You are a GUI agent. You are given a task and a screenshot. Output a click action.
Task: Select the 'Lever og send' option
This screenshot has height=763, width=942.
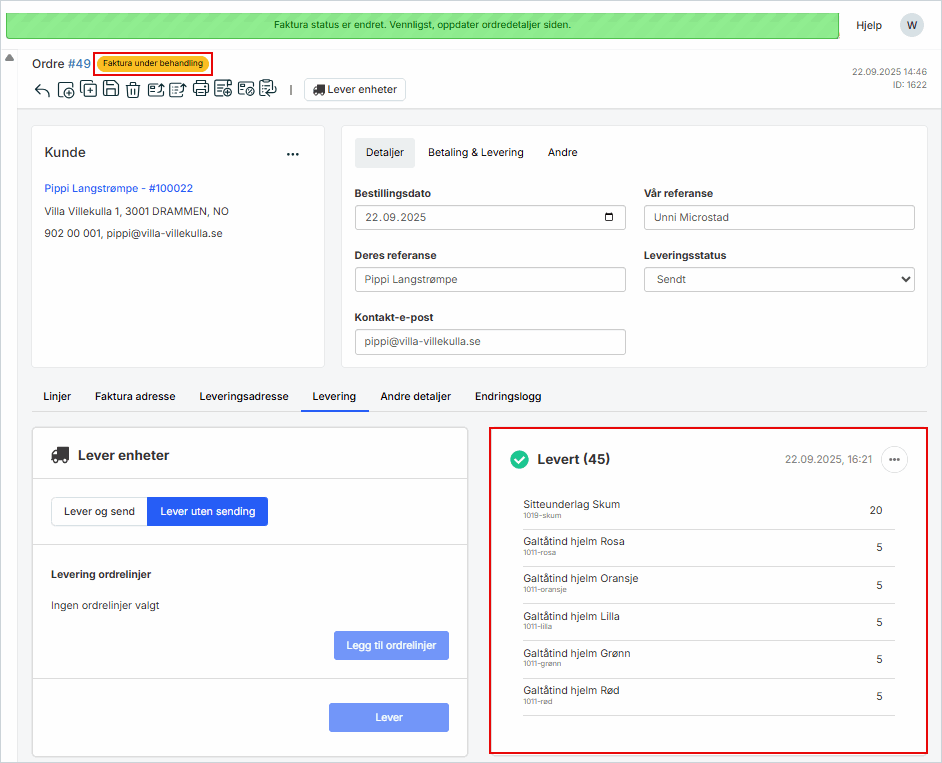99,511
